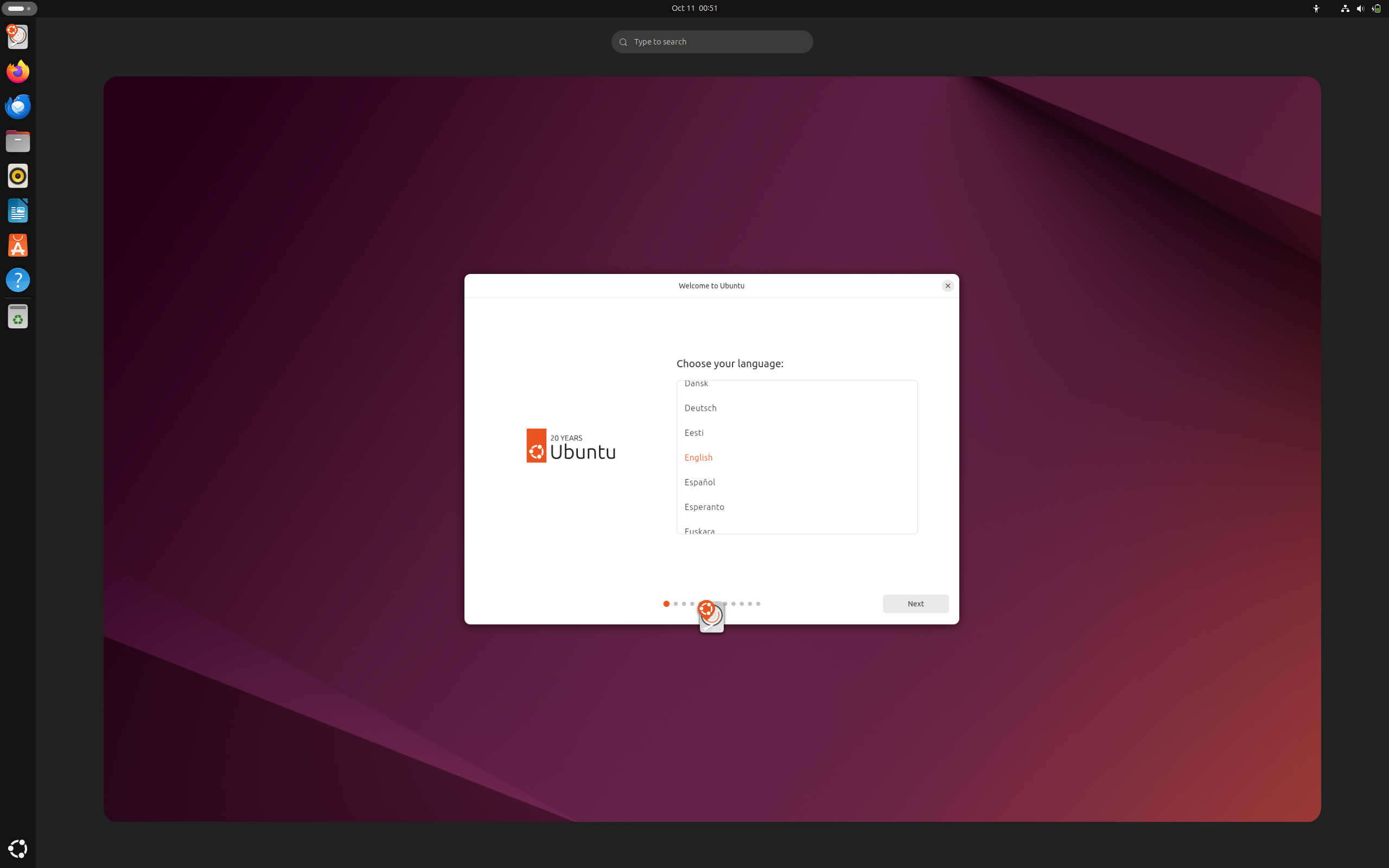Screen dimensions: 1389x868
Task: Select English as your language
Action: 698,457
